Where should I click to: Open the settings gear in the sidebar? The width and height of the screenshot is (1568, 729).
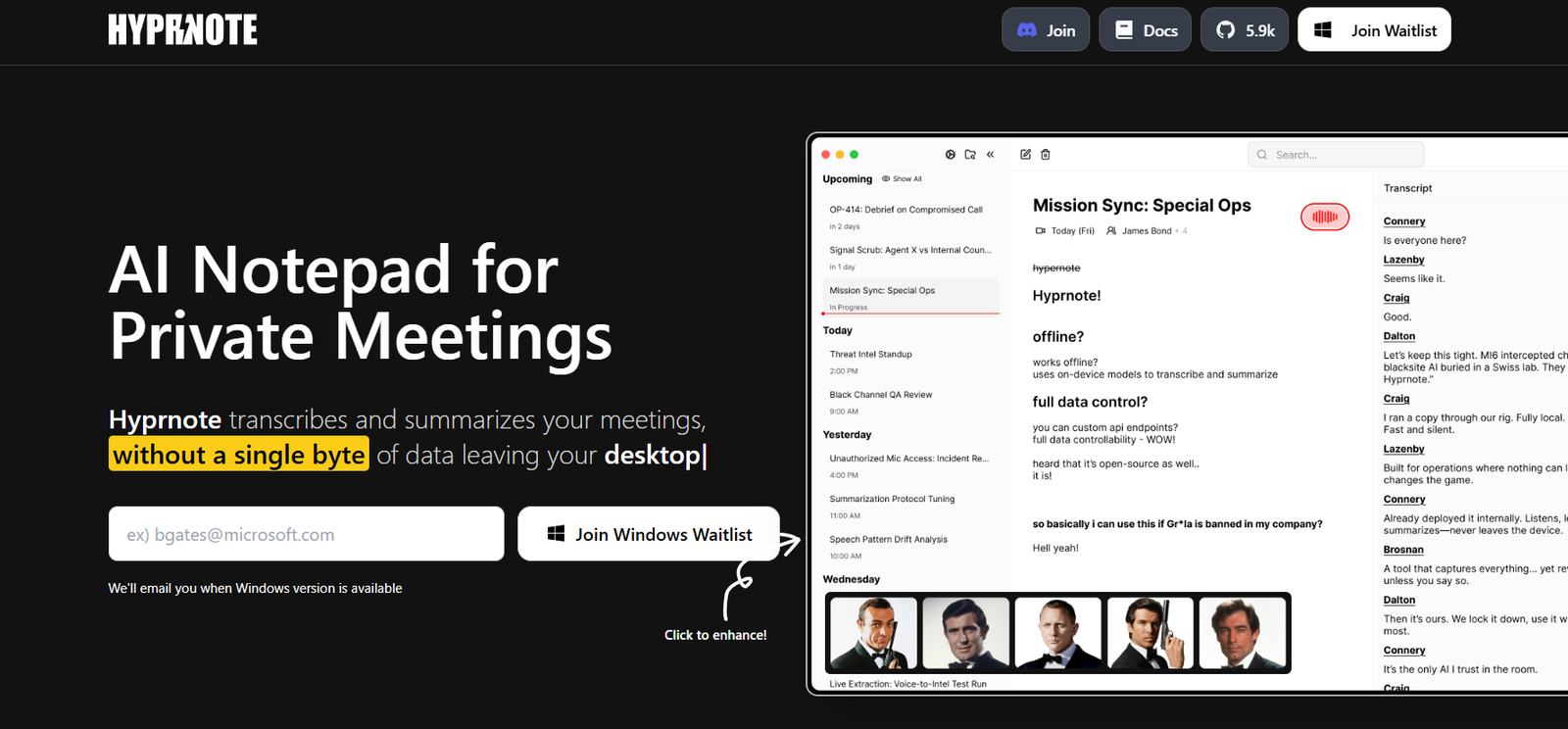tap(950, 155)
